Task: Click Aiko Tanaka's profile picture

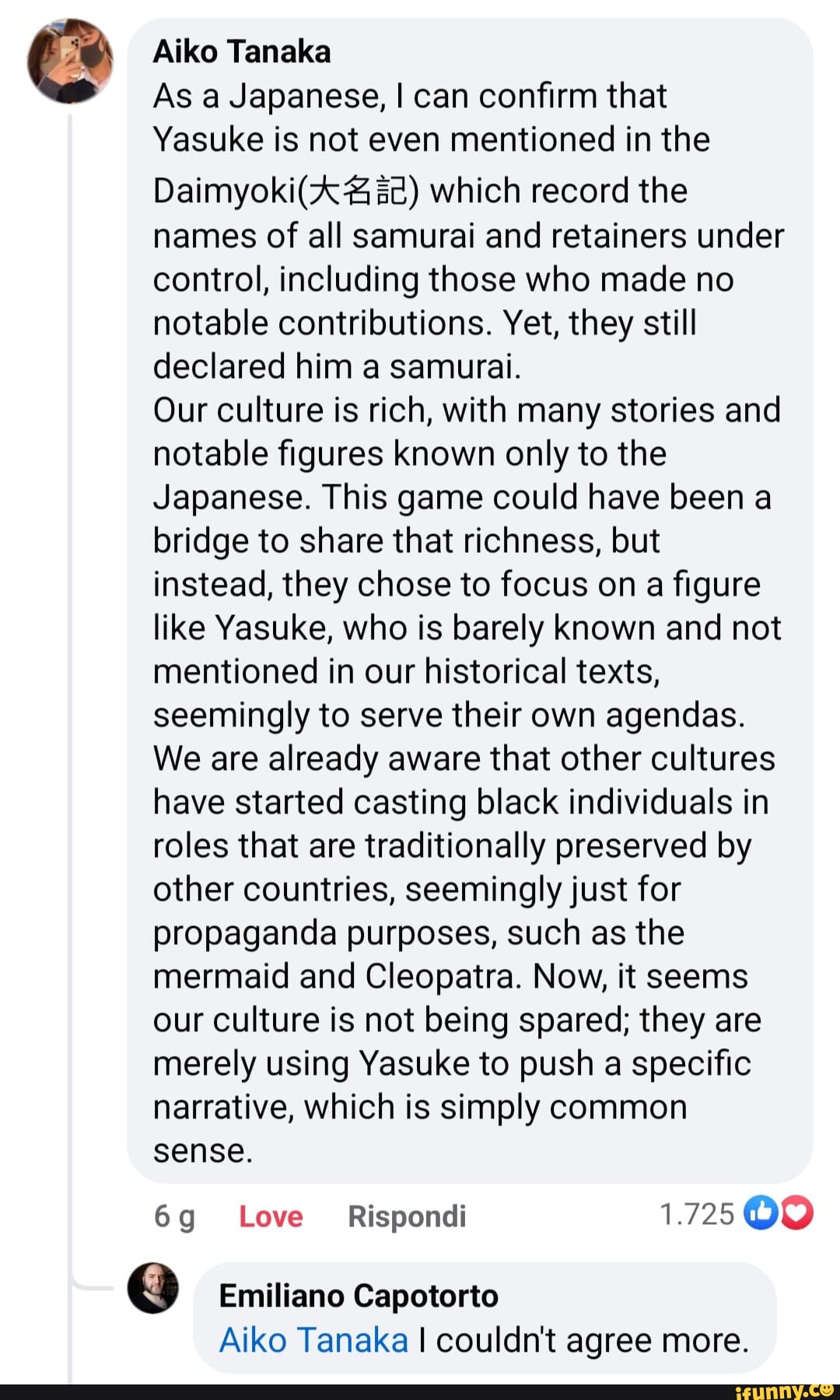Action: click(x=69, y=61)
